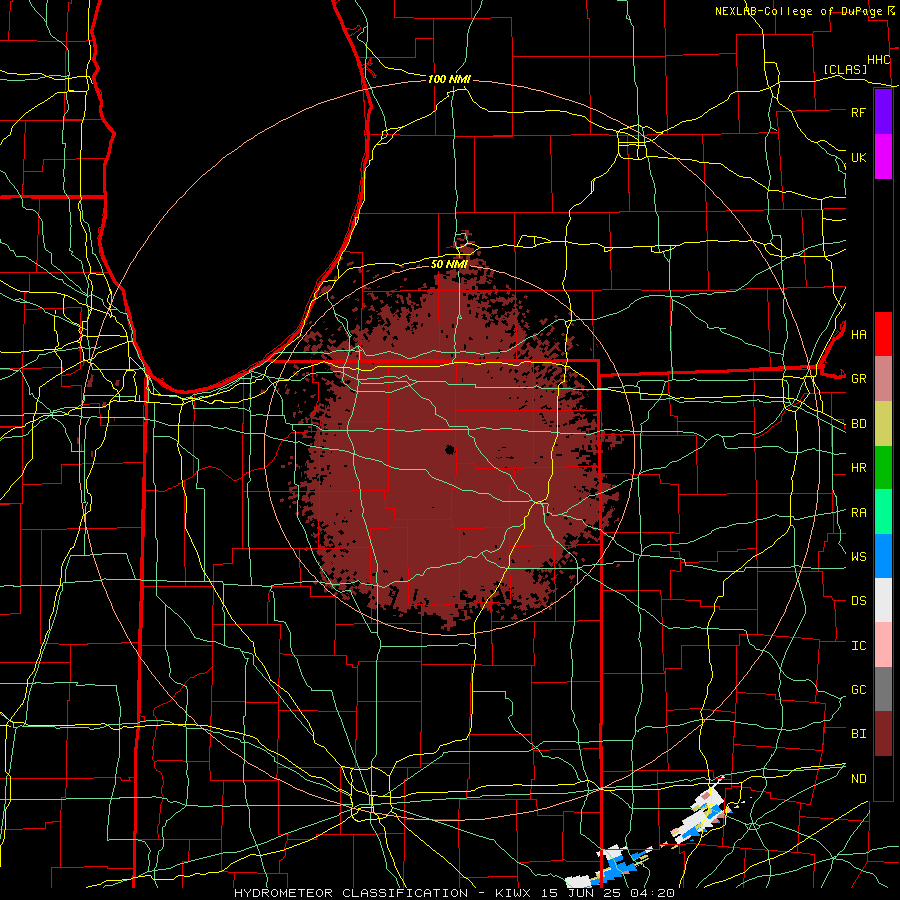Click the magenta UK color swatch
The height and width of the screenshot is (900, 900).
click(883, 157)
